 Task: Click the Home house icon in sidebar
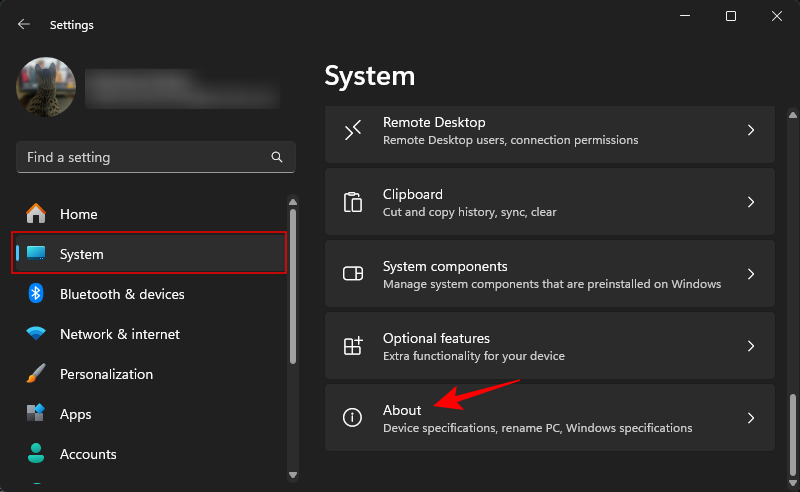36,214
